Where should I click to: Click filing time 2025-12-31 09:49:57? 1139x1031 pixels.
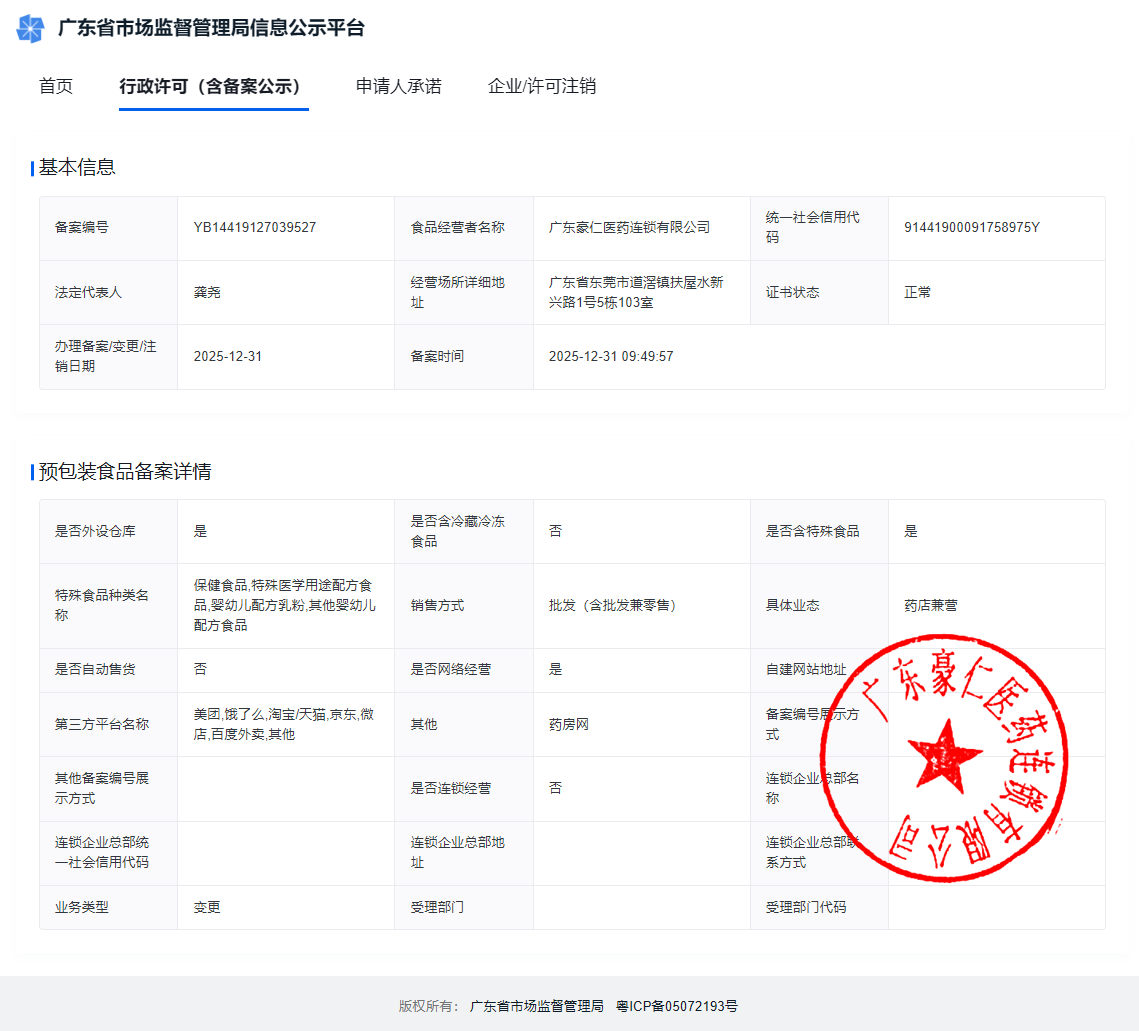(x=611, y=356)
